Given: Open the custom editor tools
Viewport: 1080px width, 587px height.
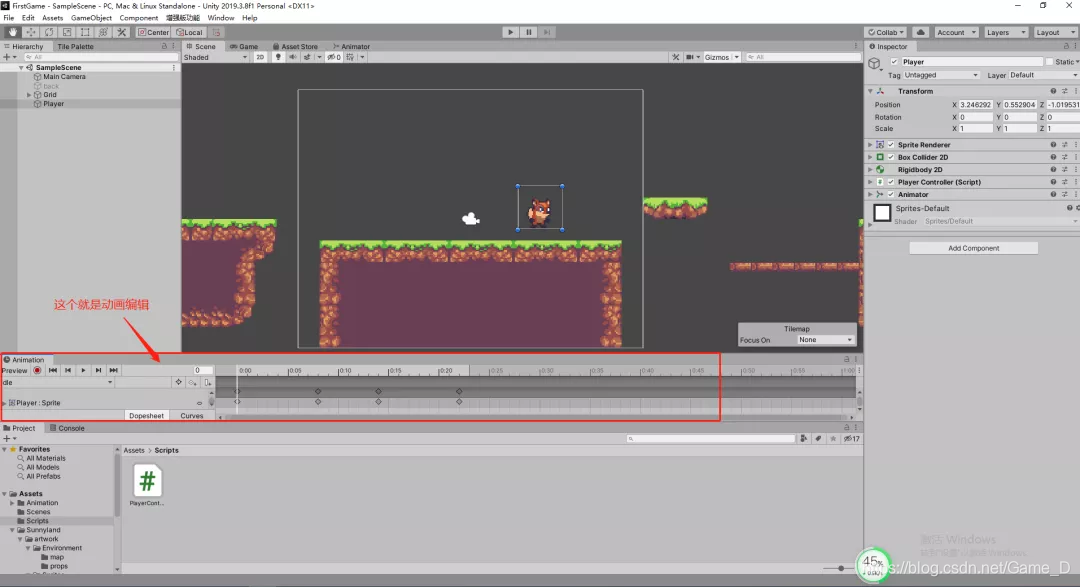Looking at the screenshot, I should tap(121, 32).
